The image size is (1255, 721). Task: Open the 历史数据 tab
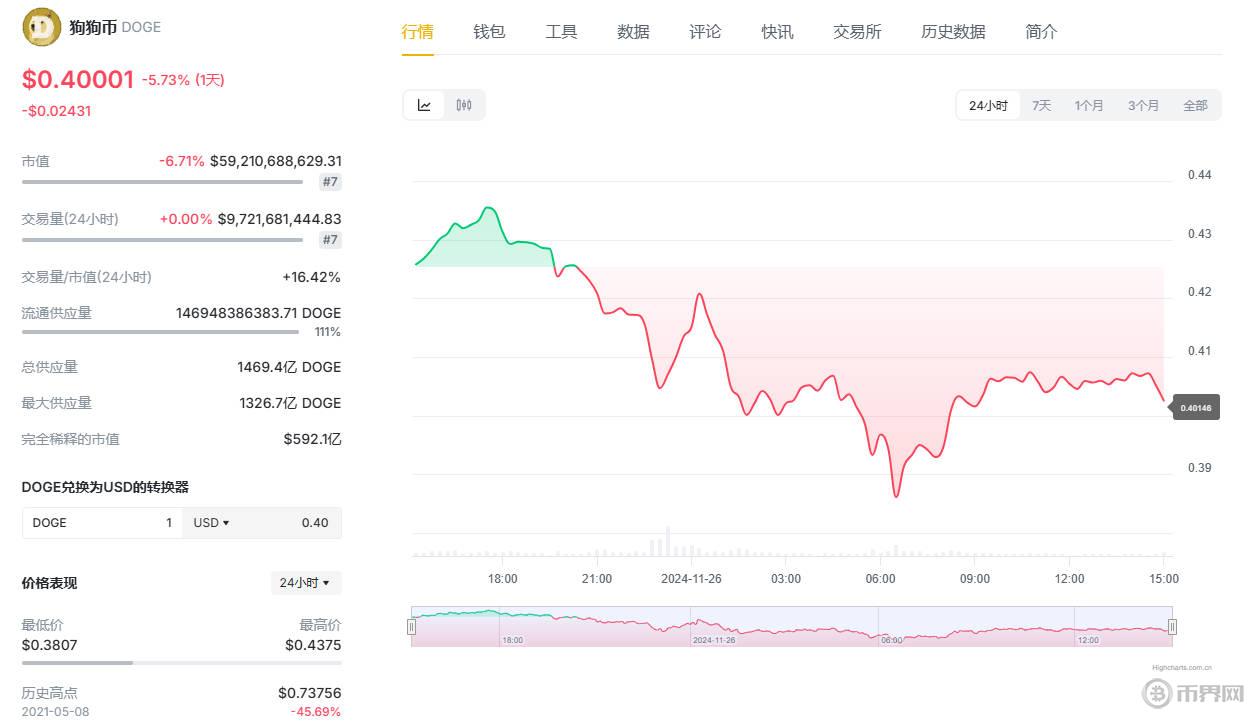952,31
